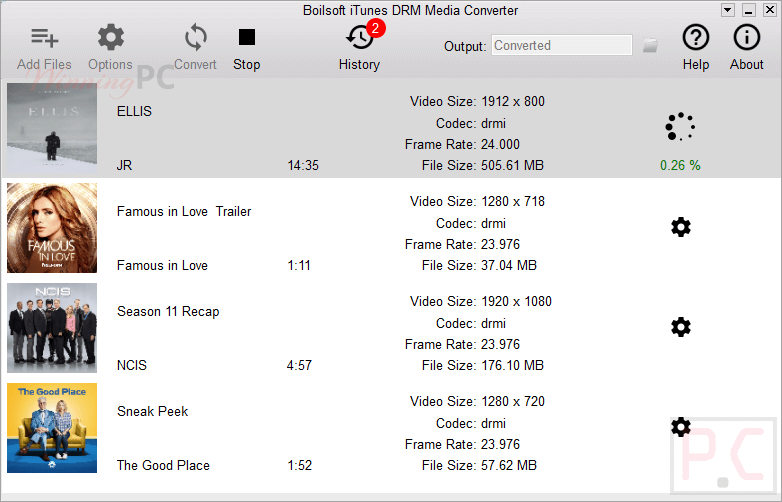This screenshot has height=502, width=782.
Task: Click File Size 505.61 MB value
Action: pos(512,166)
